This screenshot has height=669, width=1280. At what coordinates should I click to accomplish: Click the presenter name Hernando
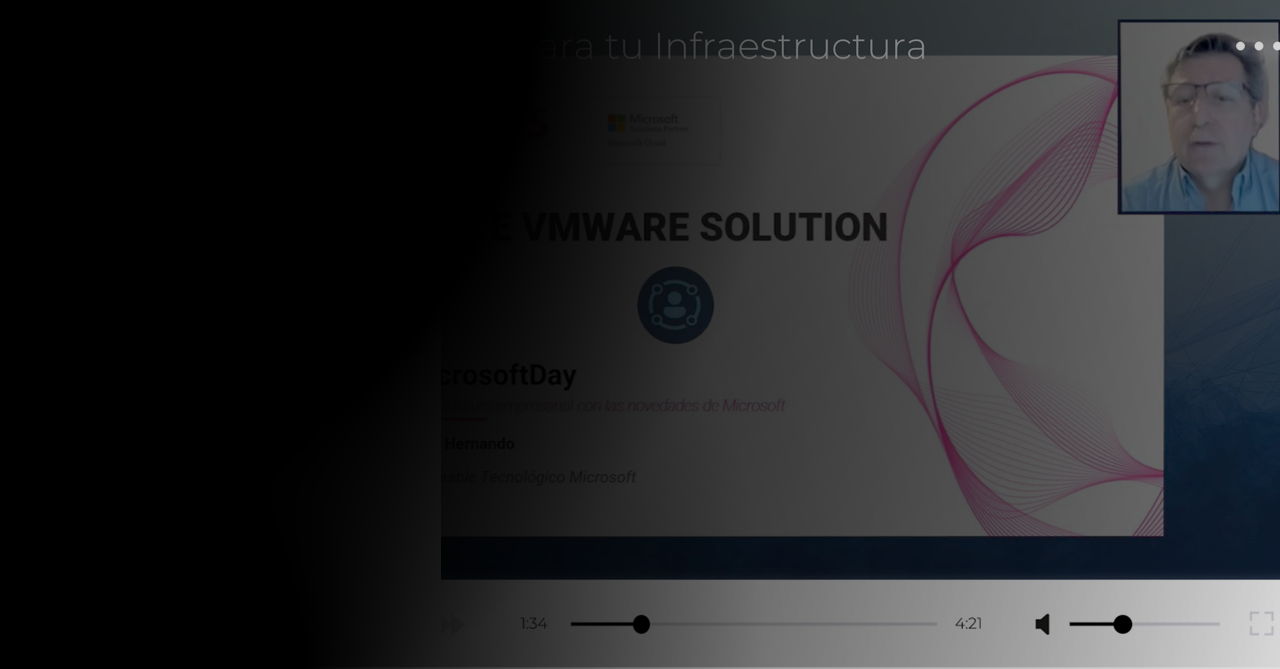[x=479, y=443]
